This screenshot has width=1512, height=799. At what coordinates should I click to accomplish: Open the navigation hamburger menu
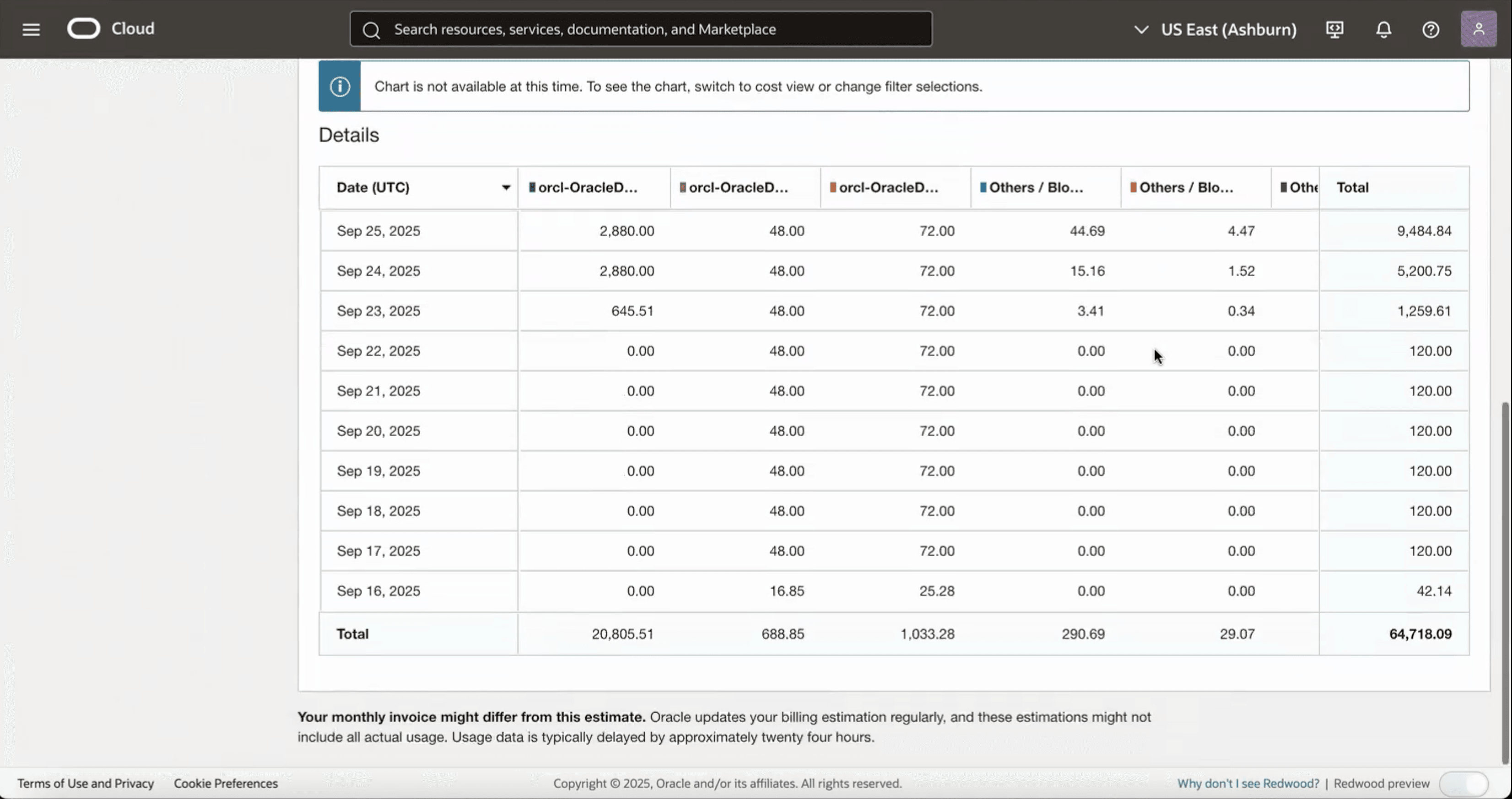point(31,29)
